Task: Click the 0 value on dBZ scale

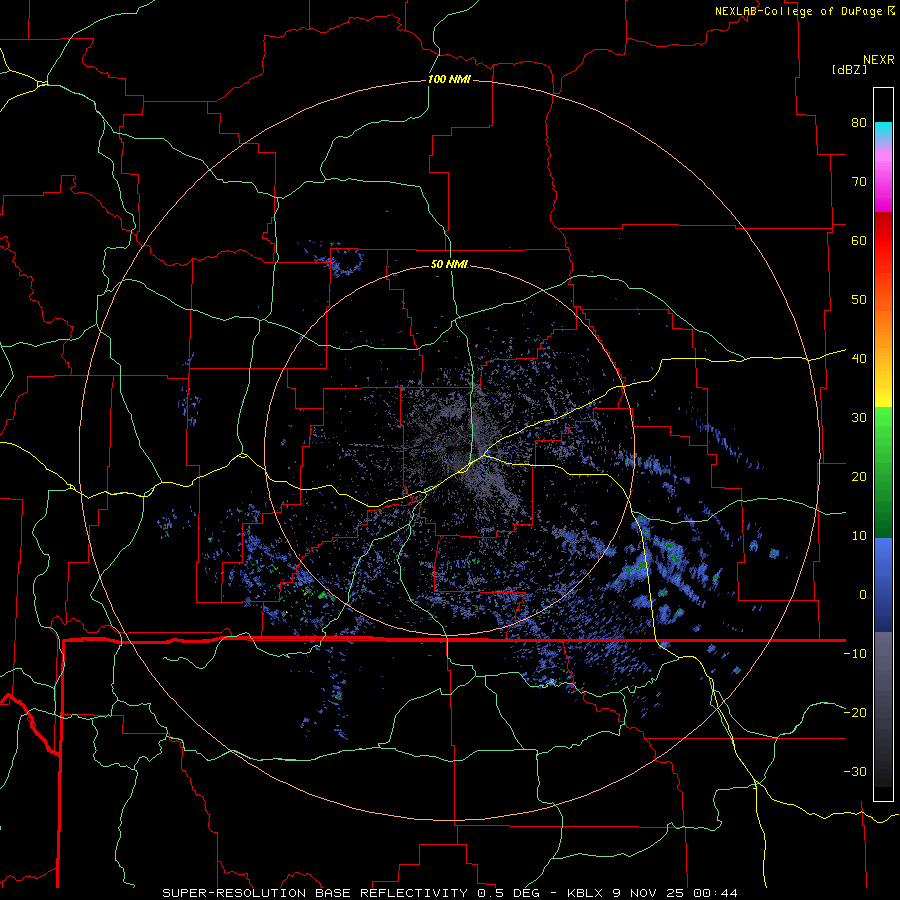Action: (863, 595)
